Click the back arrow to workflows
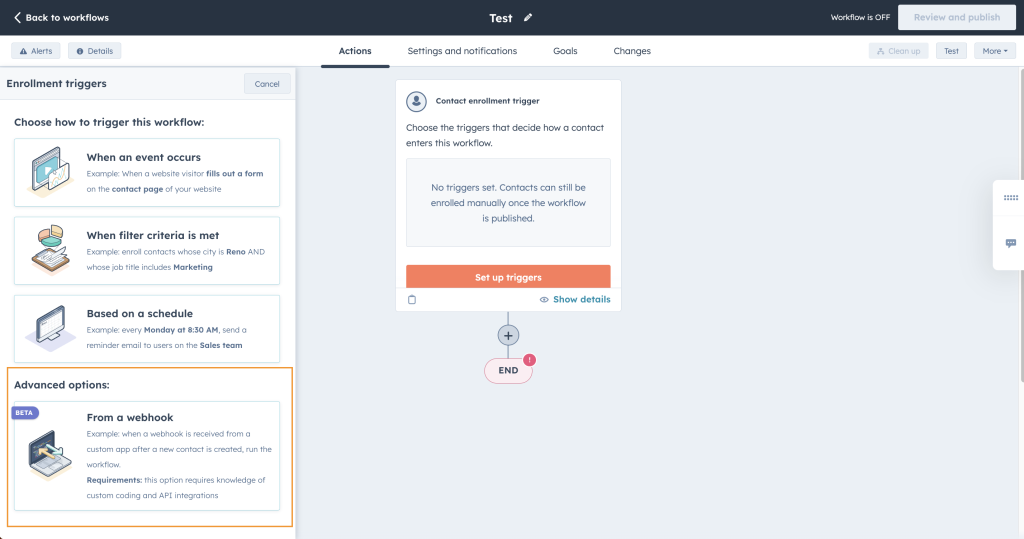This screenshot has width=1024, height=539. [18, 17]
